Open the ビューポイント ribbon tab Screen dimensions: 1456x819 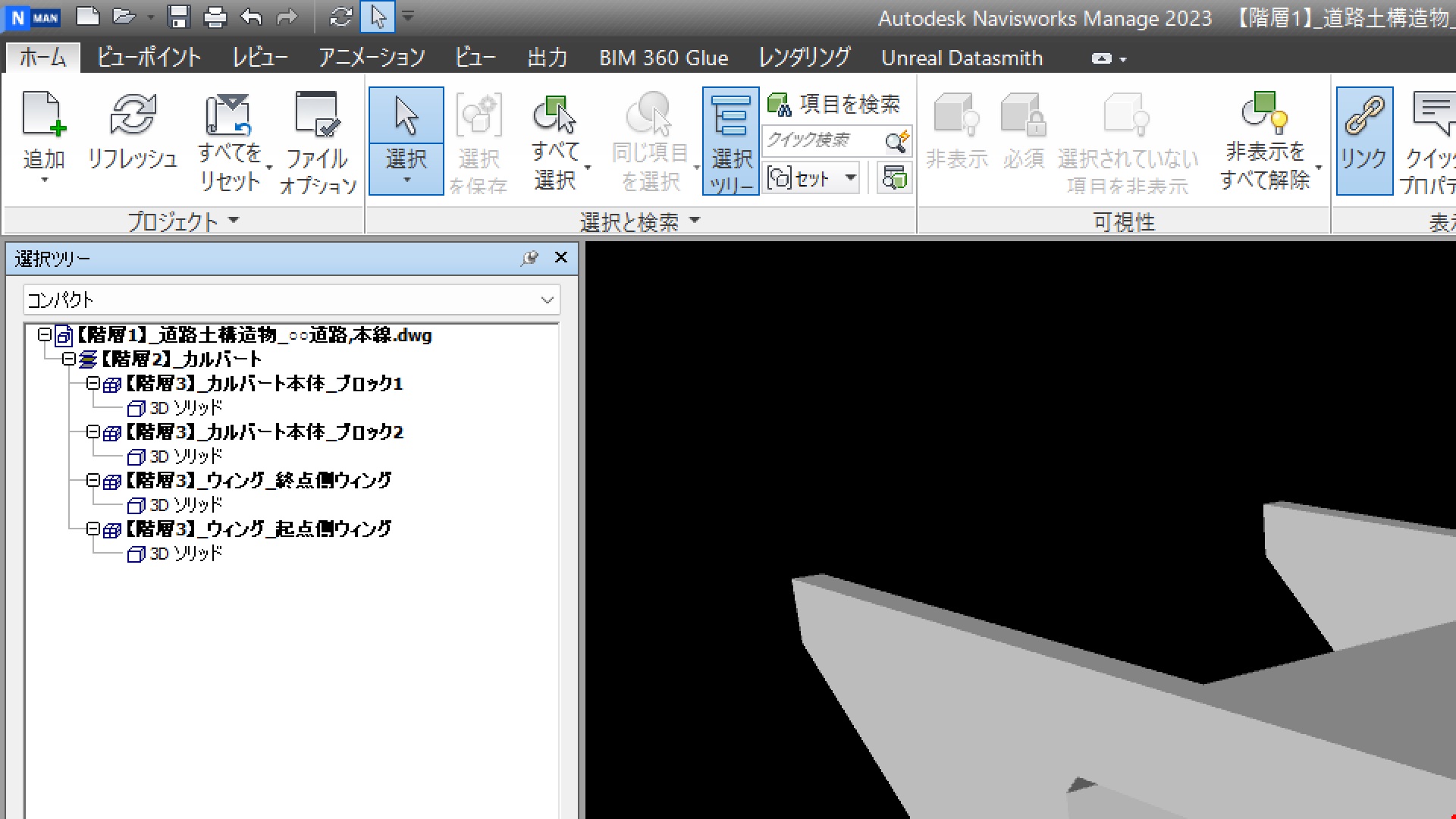point(149,58)
